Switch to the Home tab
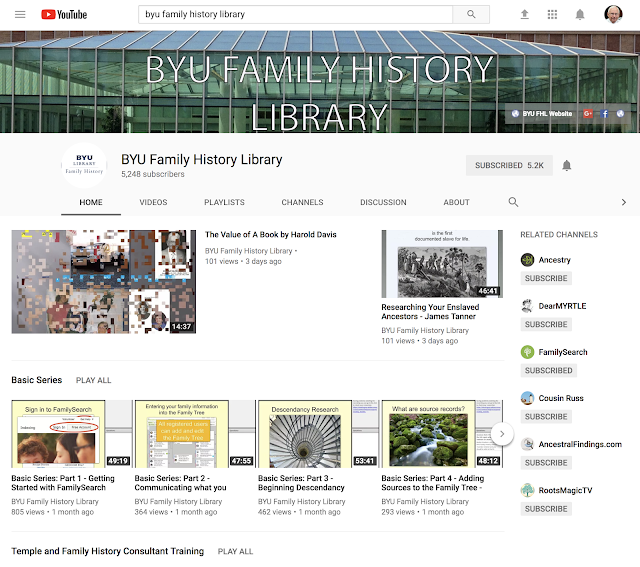Image resolution: width=640 pixels, height=567 pixels. (x=91, y=202)
